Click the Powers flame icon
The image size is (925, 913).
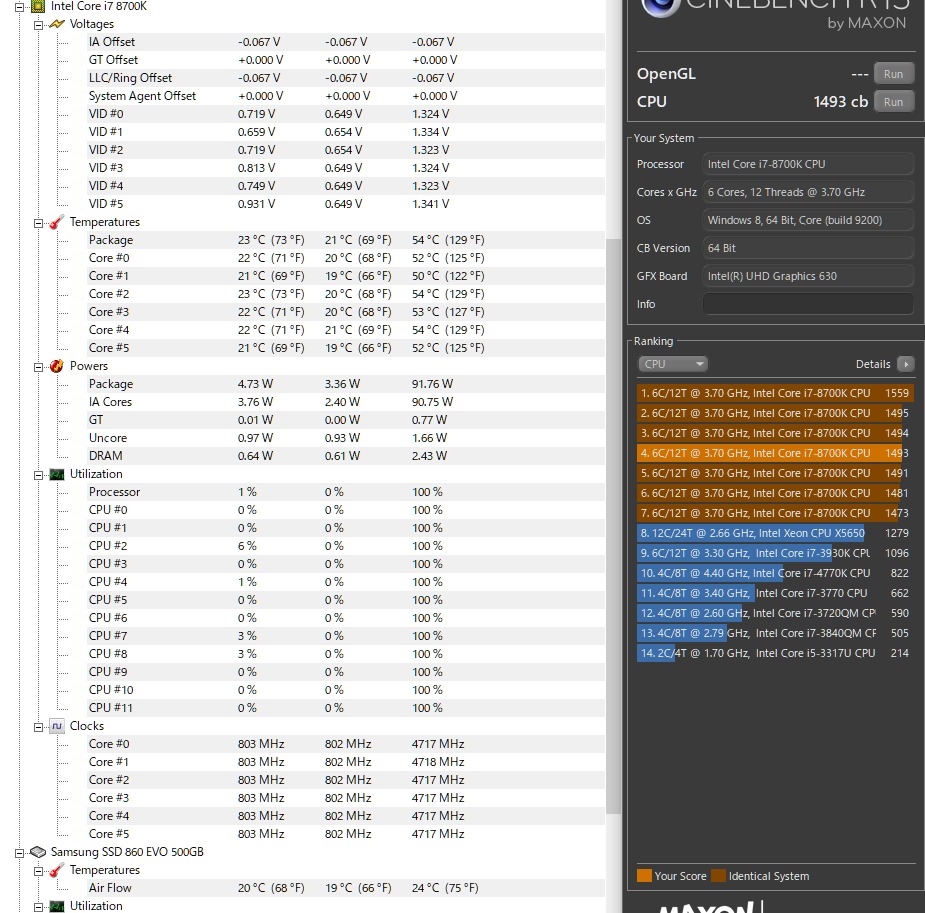pyautogui.click(x=57, y=366)
